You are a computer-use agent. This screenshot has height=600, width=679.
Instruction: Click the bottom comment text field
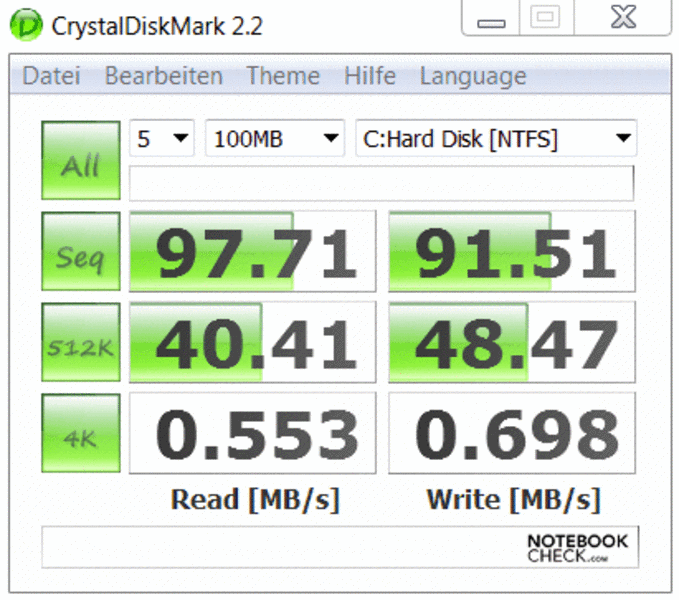340,547
